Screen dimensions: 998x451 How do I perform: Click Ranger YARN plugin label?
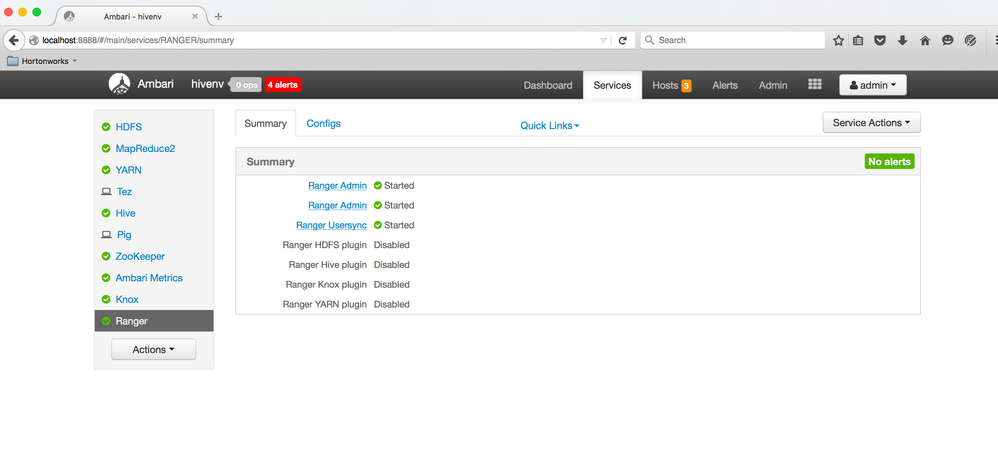tap(325, 304)
